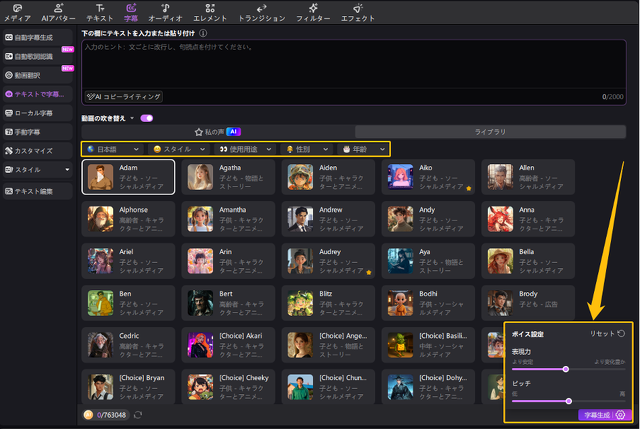The image size is (640, 429).
Task: Open the メディア media tab
Action: (x=17, y=13)
